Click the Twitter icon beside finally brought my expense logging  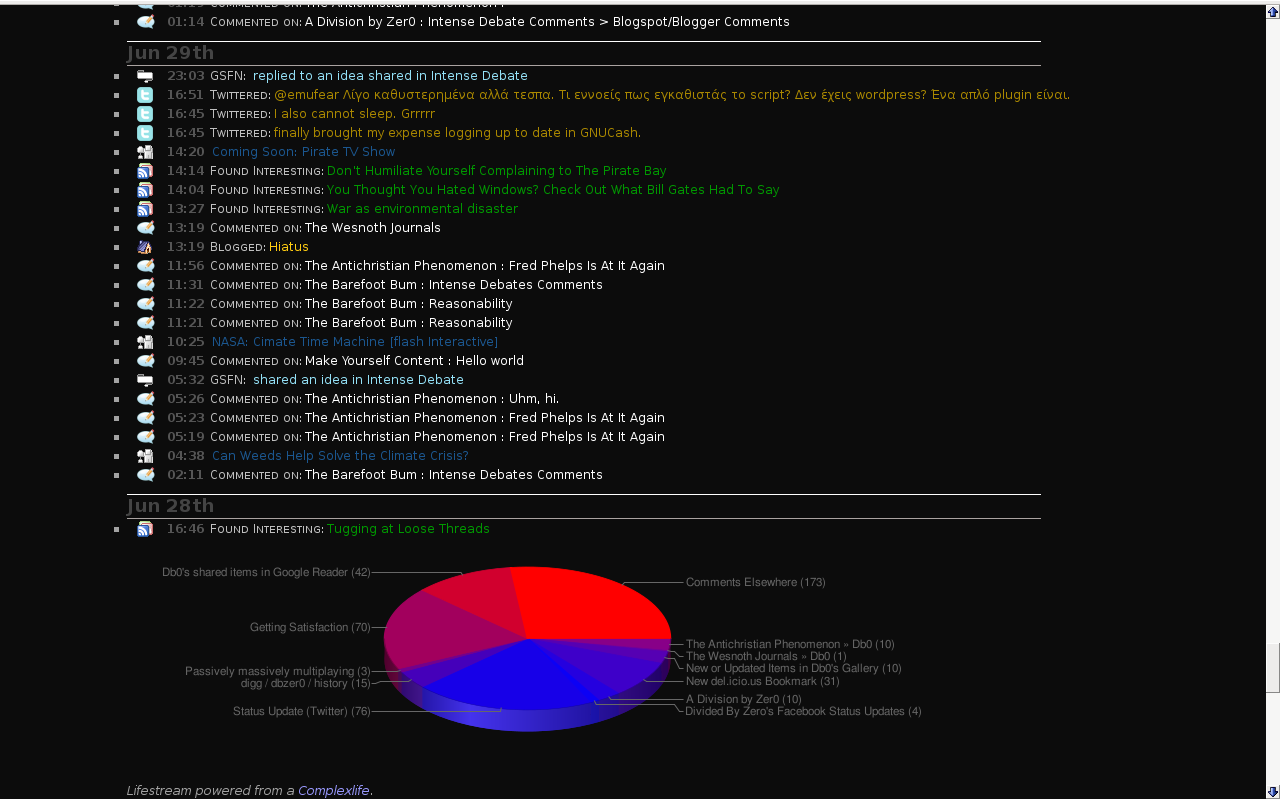(x=145, y=133)
